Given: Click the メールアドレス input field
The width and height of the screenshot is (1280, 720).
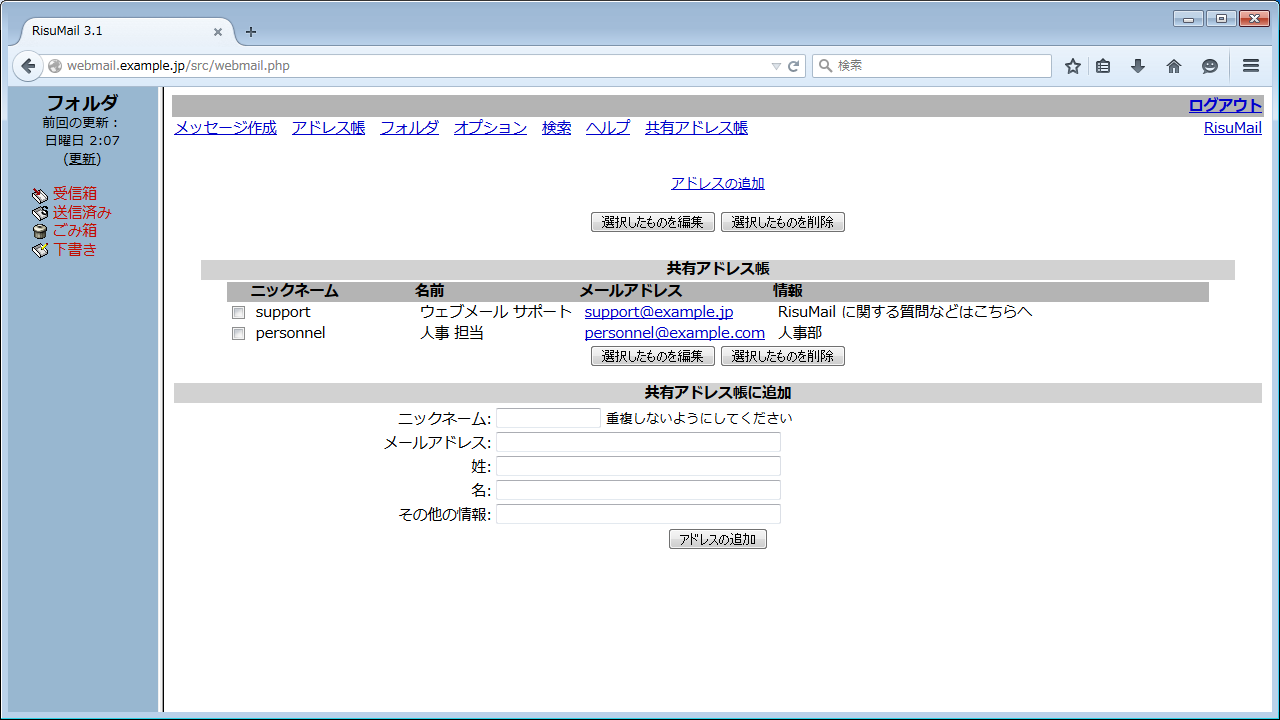Looking at the screenshot, I should click(x=638, y=442).
